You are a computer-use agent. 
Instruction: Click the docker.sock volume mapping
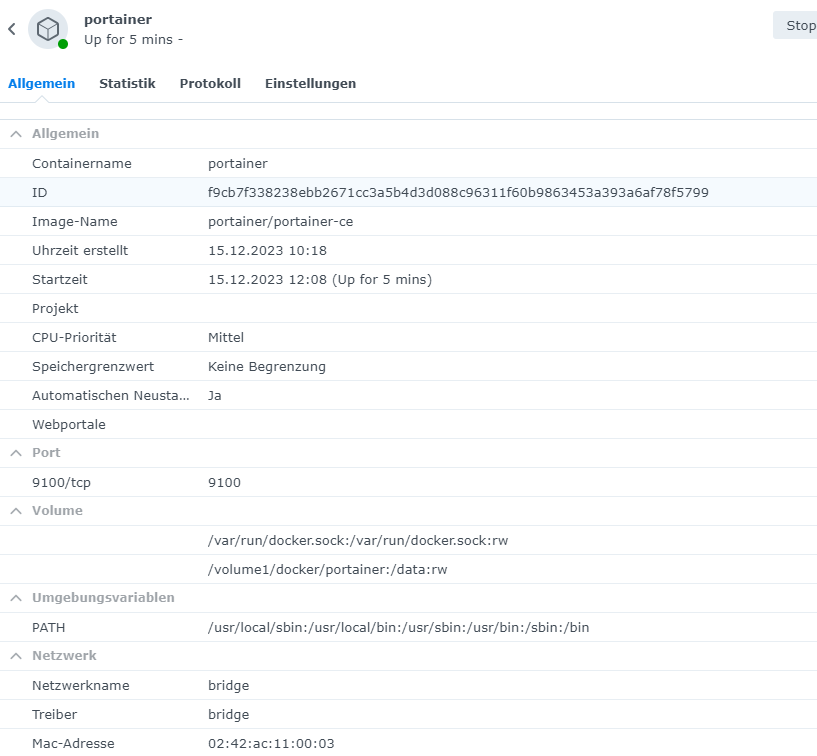358,541
